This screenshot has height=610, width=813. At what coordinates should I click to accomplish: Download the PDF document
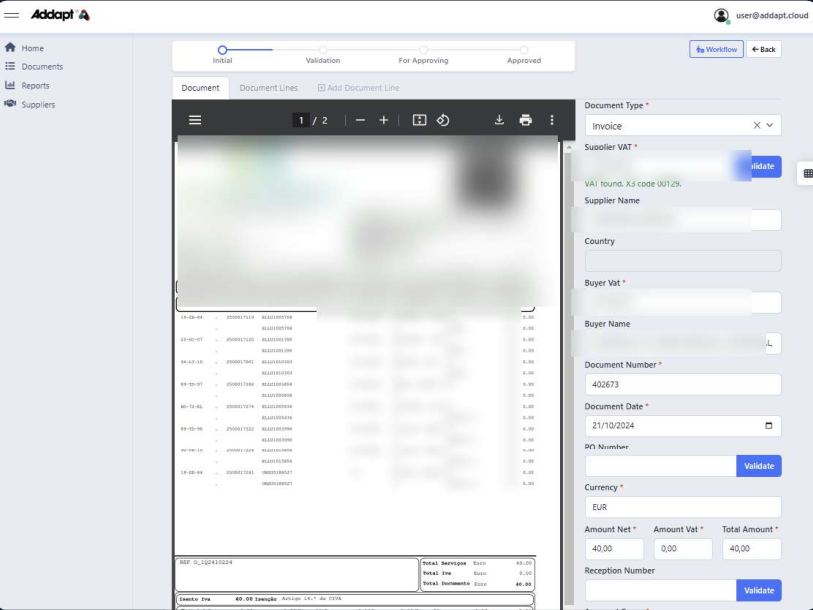click(x=499, y=120)
